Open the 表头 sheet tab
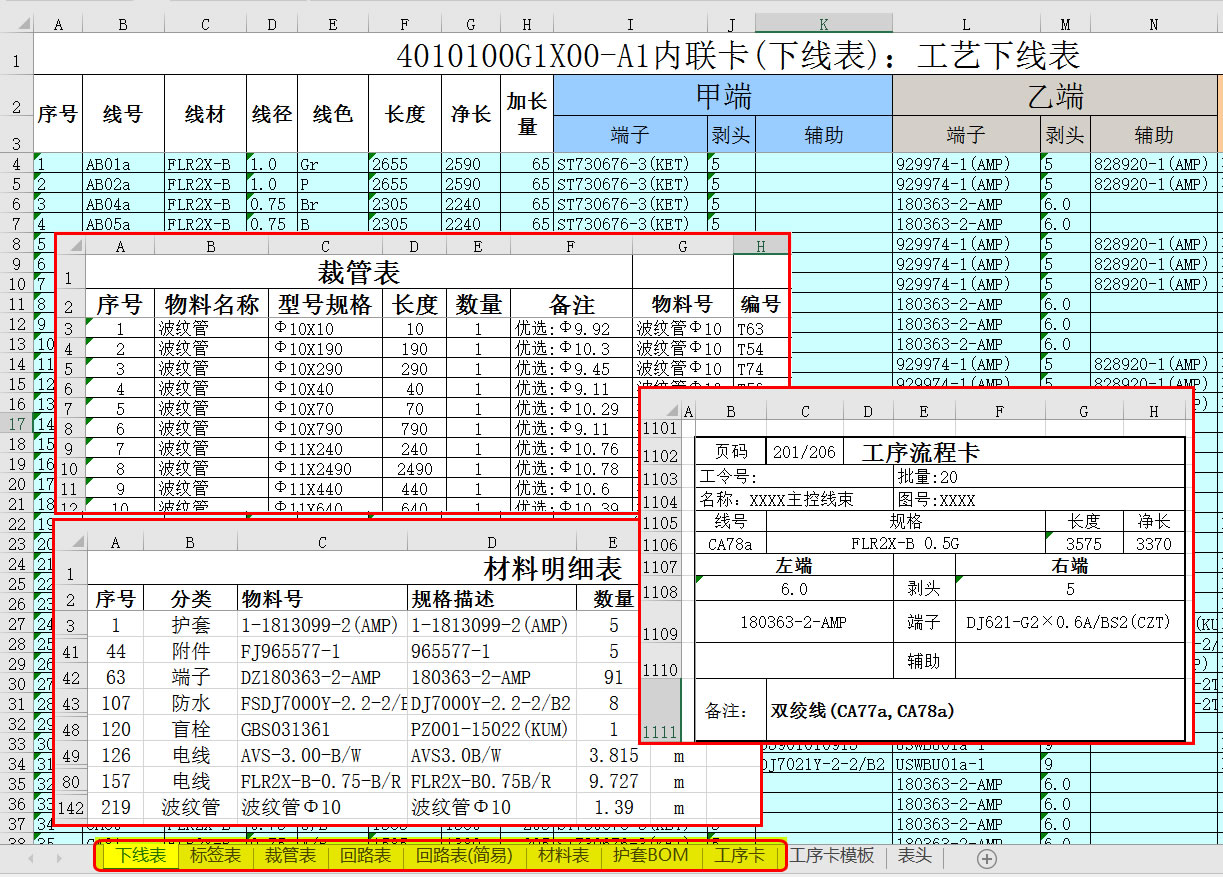1223x877 pixels. [x=914, y=856]
